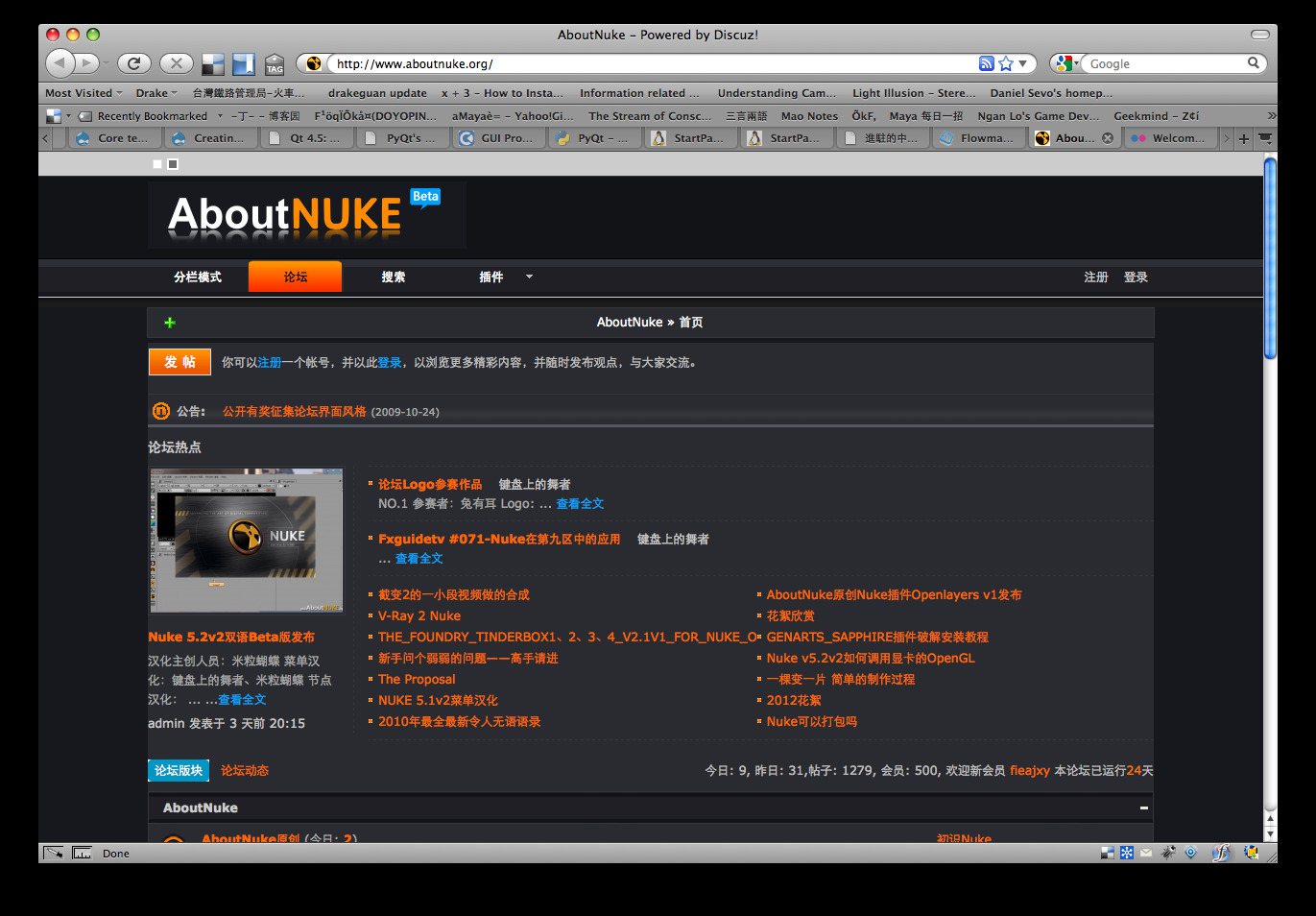The height and width of the screenshot is (916, 1316).
Task: Collapse the AboutNuke forum section
Action: point(1143,808)
